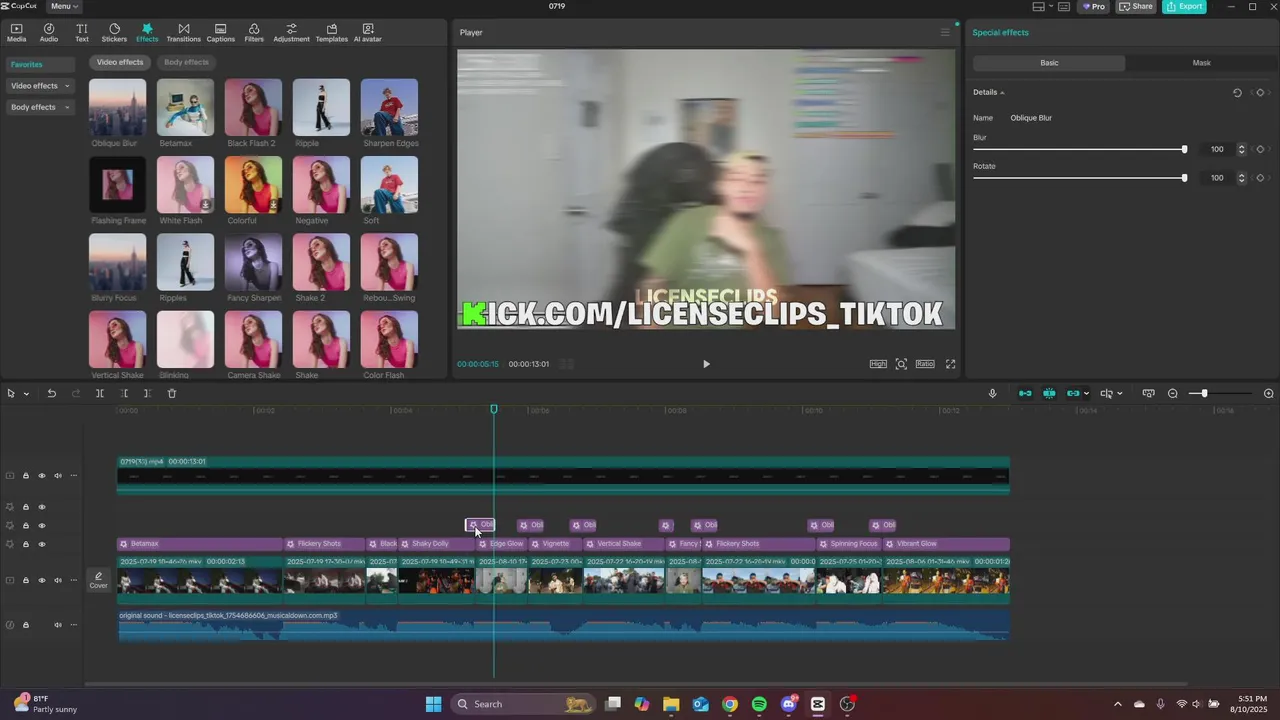Click the delete right trim icon
Screen dimensions: 1280x720
click(147, 393)
